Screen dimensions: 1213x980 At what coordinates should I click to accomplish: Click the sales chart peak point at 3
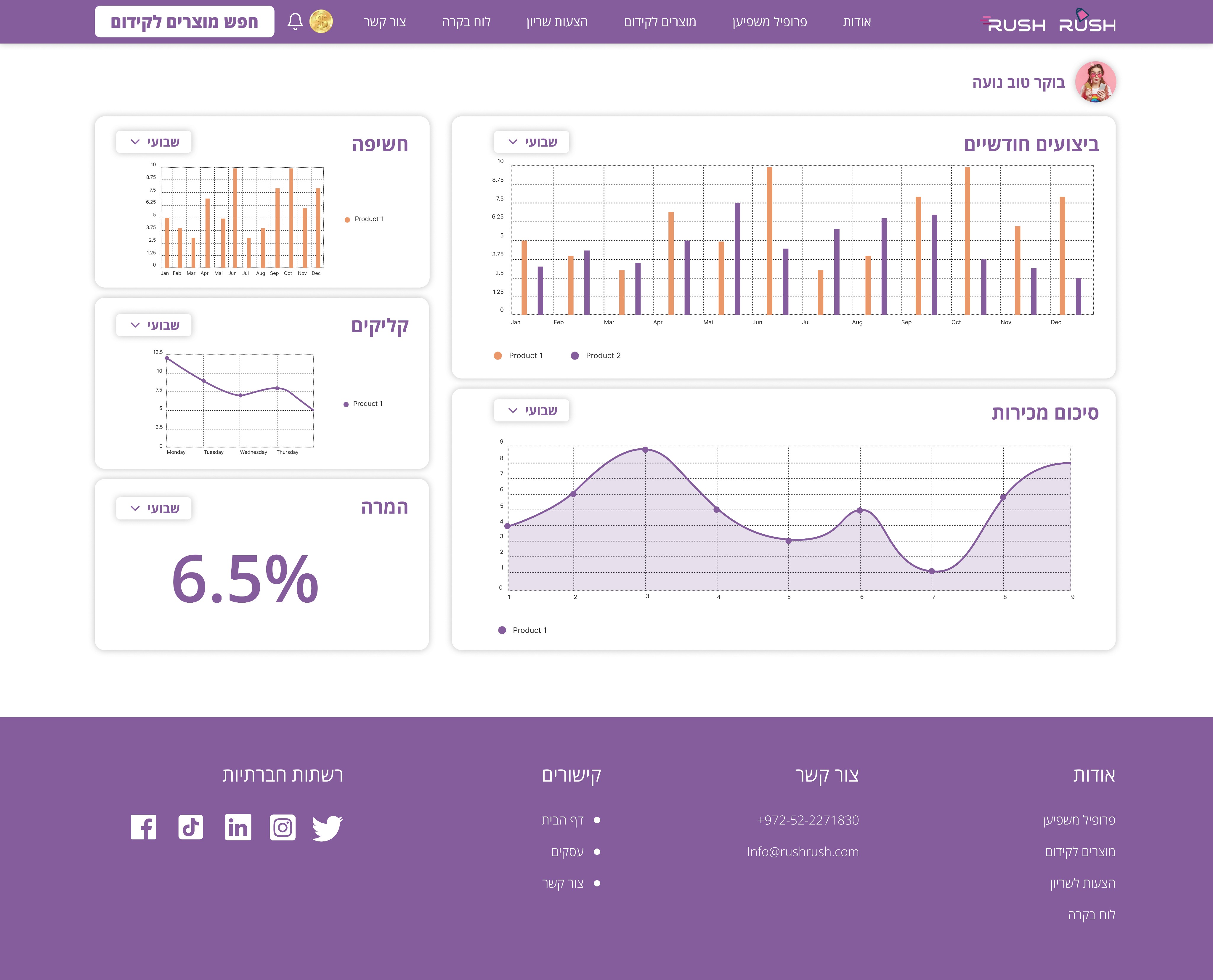(646, 450)
